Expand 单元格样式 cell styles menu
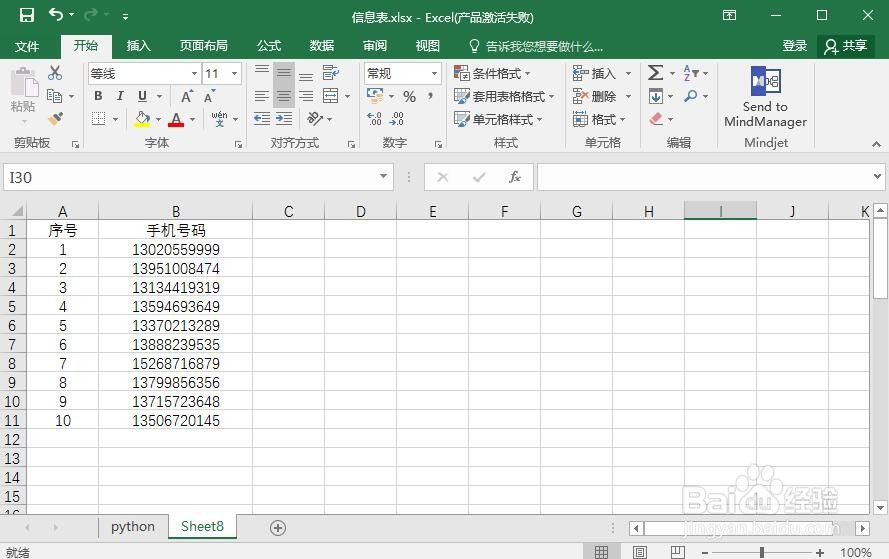889x559 pixels. click(x=498, y=119)
